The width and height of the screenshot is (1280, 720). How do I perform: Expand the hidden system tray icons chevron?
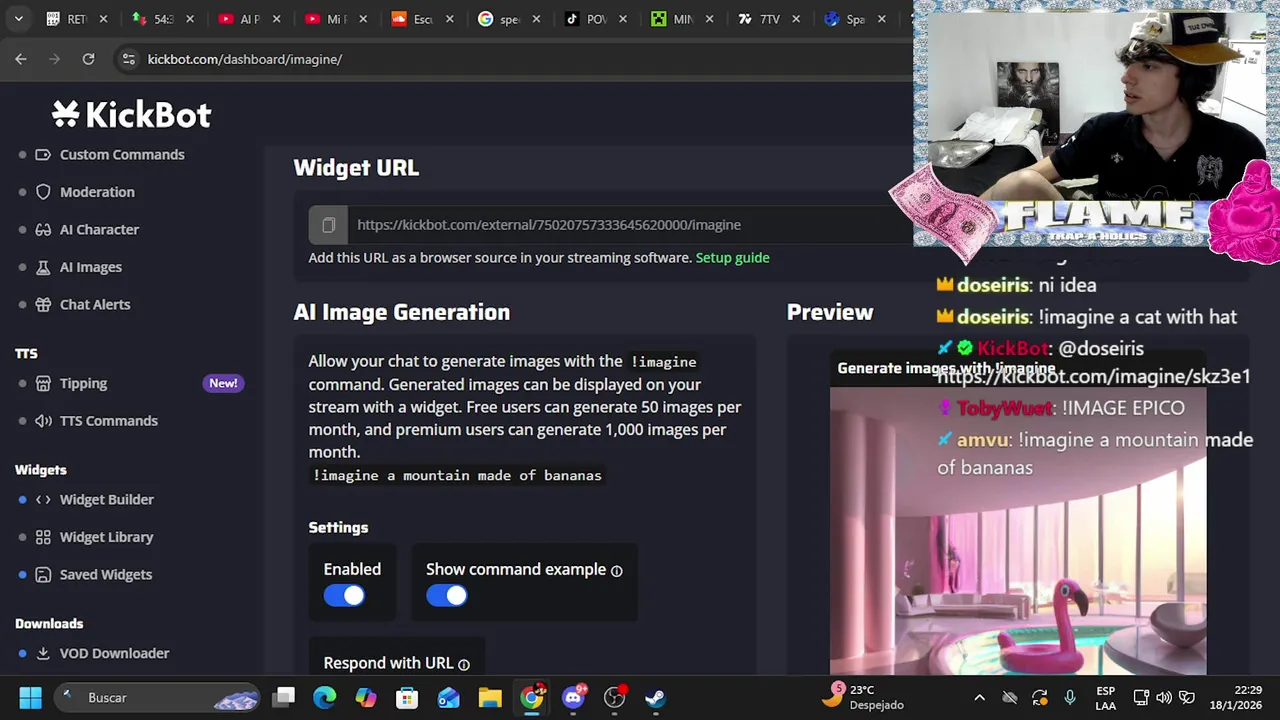[x=979, y=698]
